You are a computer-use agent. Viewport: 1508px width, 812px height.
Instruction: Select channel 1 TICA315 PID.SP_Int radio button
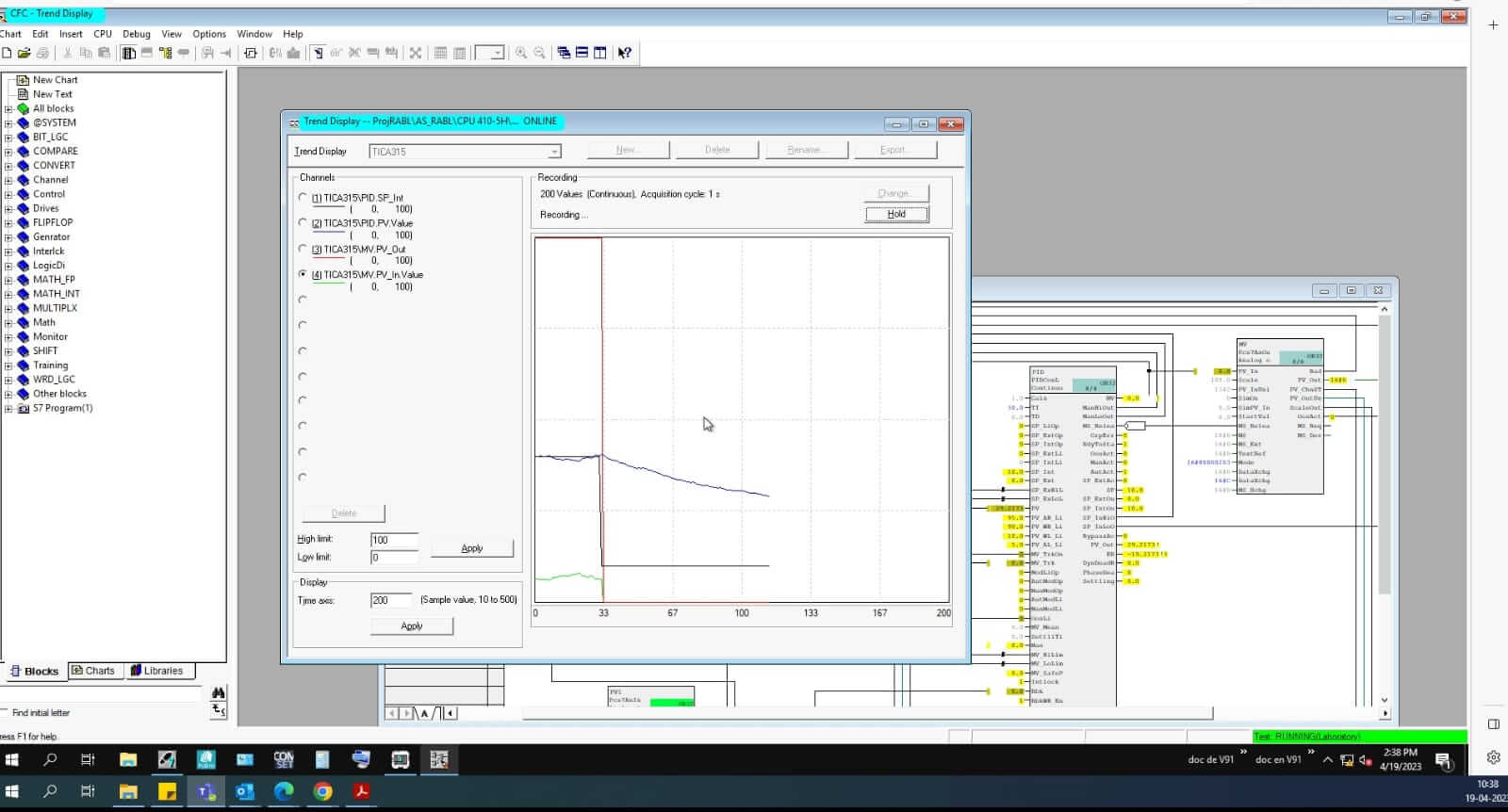(303, 198)
